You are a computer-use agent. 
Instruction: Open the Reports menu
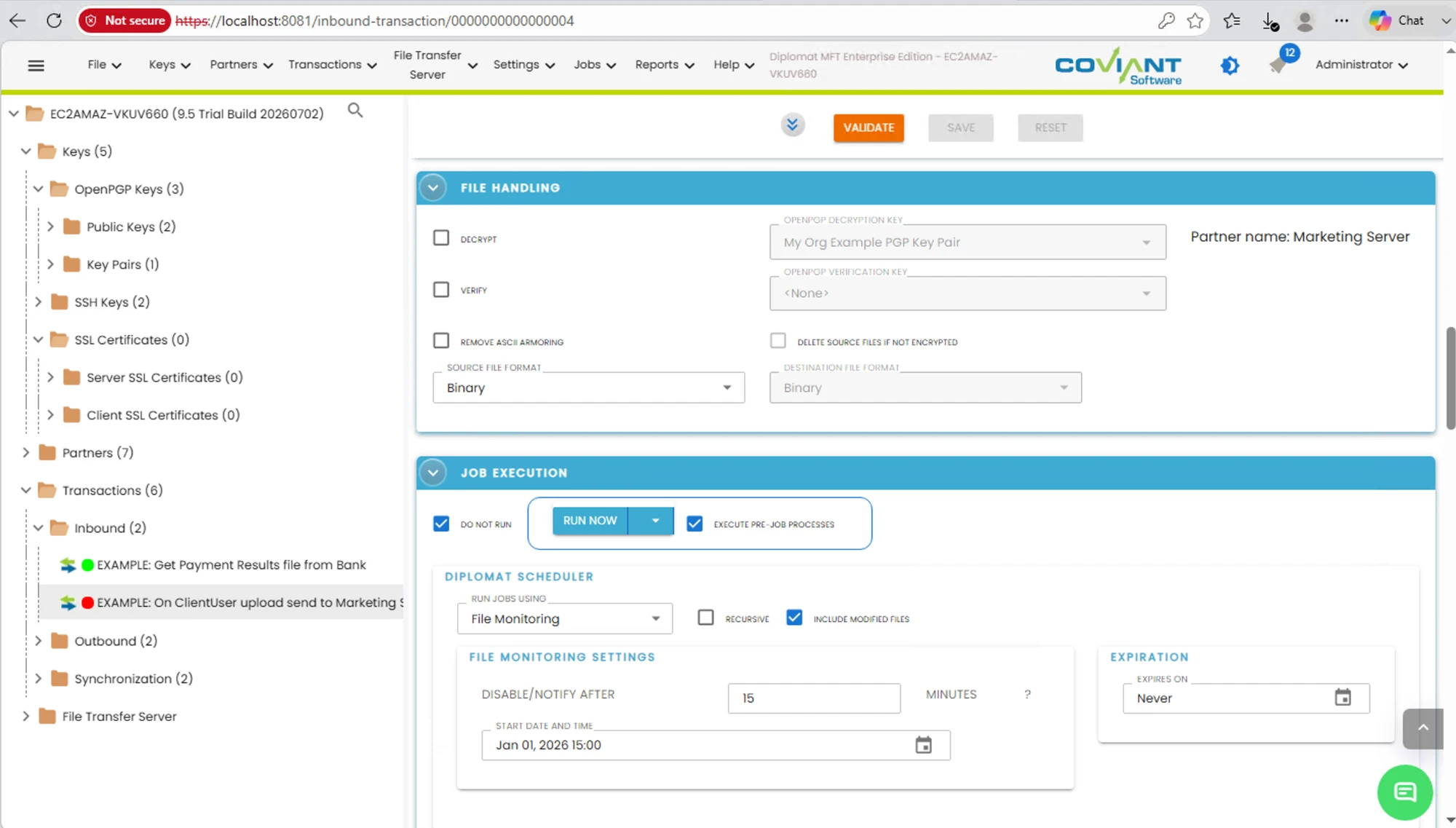click(x=664, y=65)
